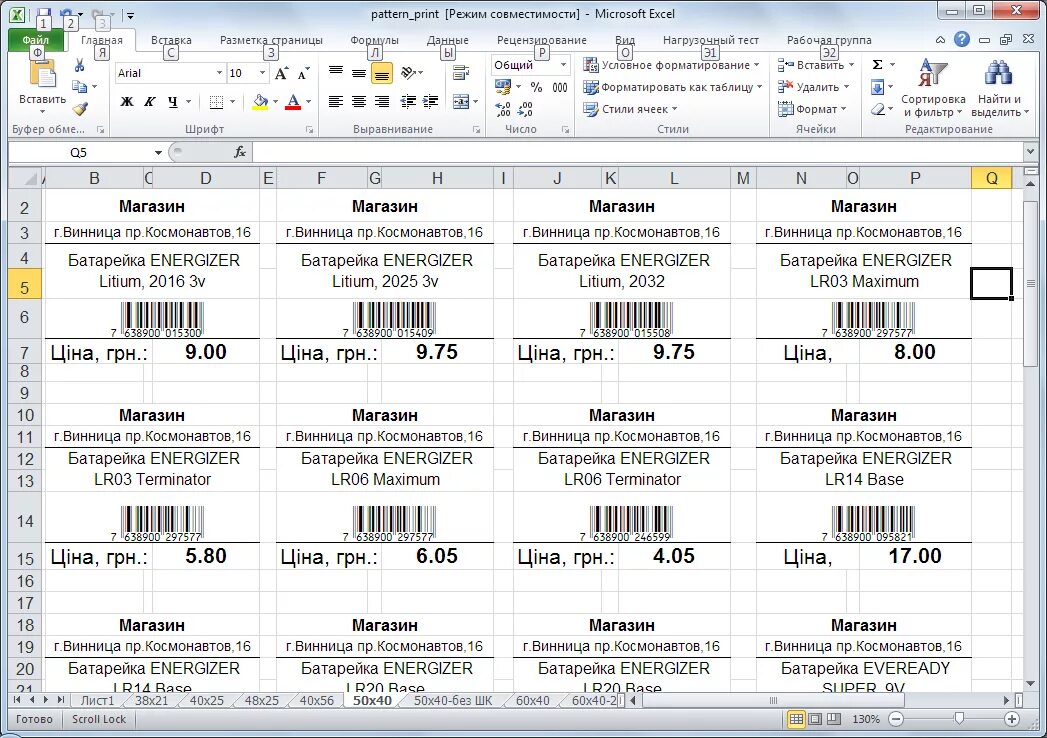Toggle italic formatting (К)
Image resolution: width=1047 pixels, height=738 pixels.
coord(150,102)
